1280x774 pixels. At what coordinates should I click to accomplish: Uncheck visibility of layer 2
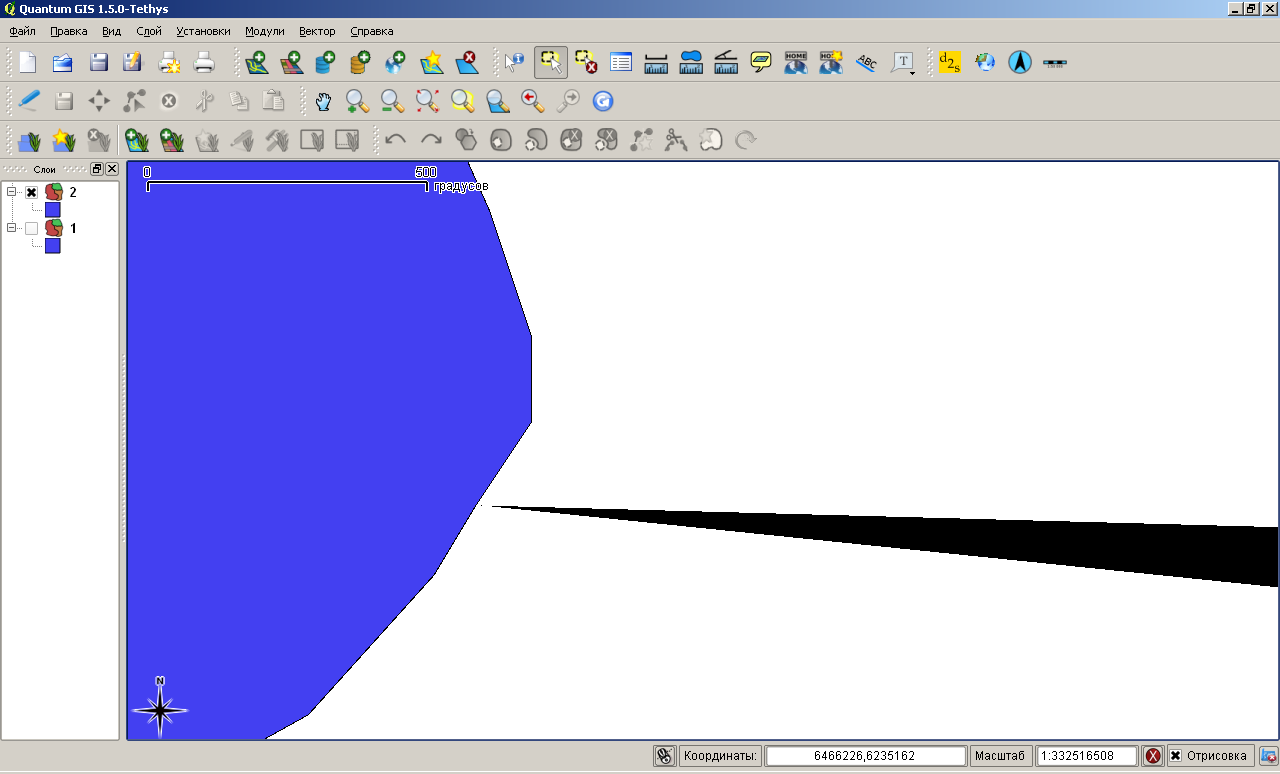31,192
